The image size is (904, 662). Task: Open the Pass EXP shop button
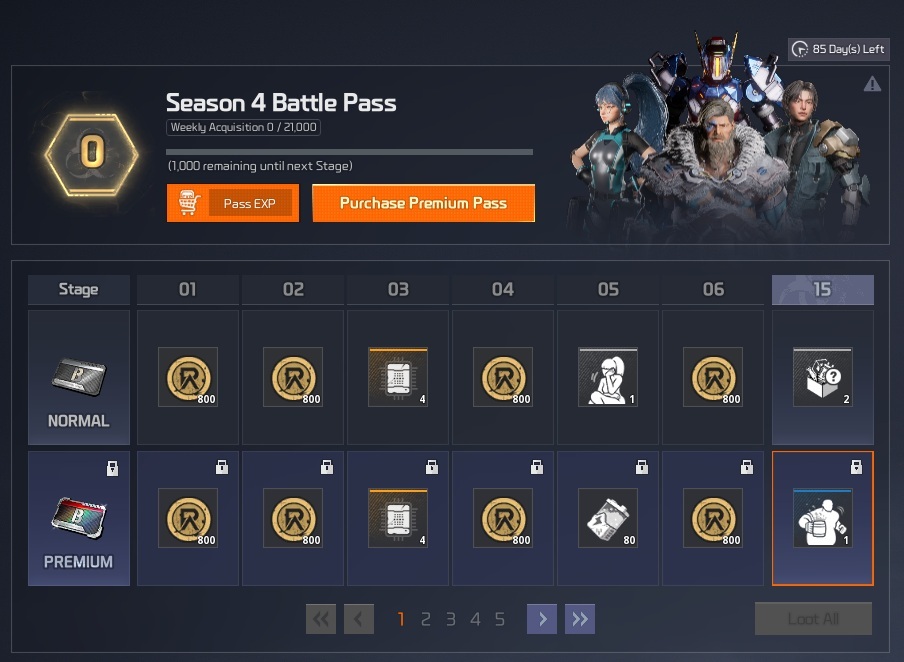pyautogui.click(x=233, y=203)
